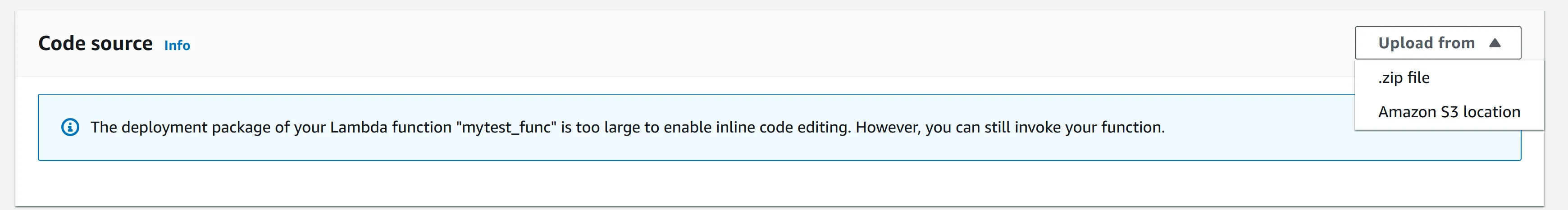1568x210 pixels.
Task: Collapse the Upload from dropdown
Action: point(1437,43)
